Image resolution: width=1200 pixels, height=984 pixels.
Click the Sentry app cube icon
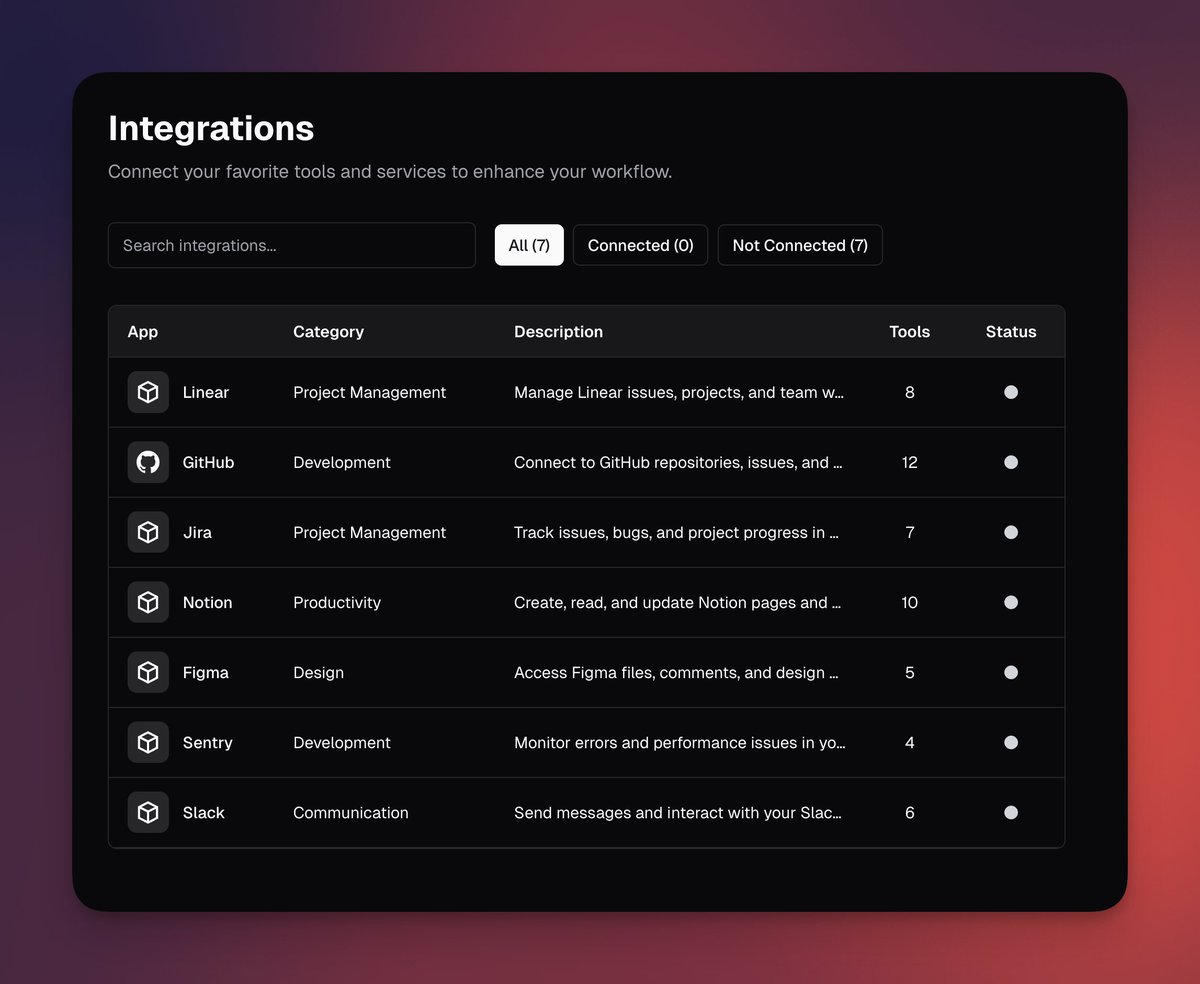148,742
